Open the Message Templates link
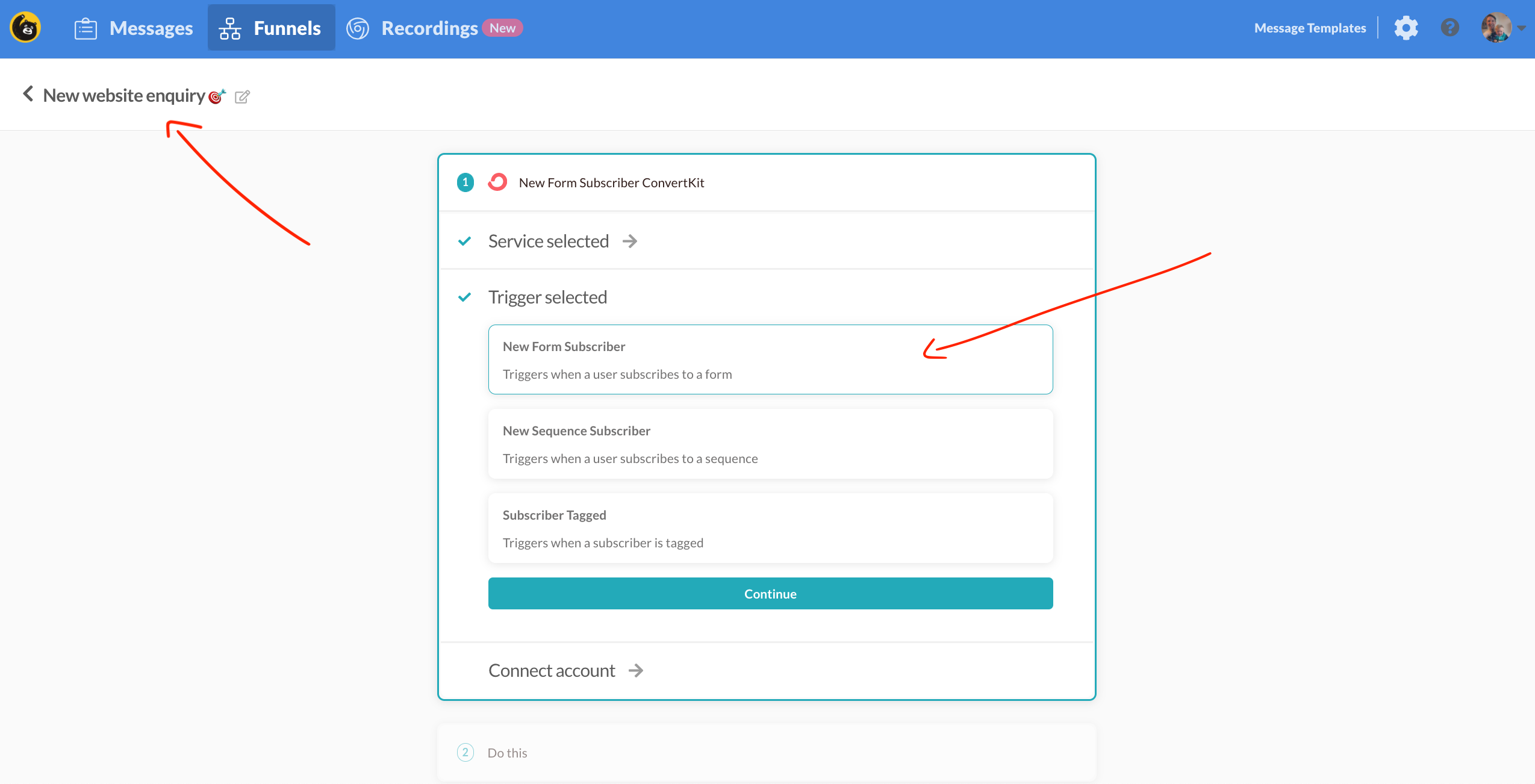The height and width of the screenshot is (784, 1535). [x=1310, y=28]
